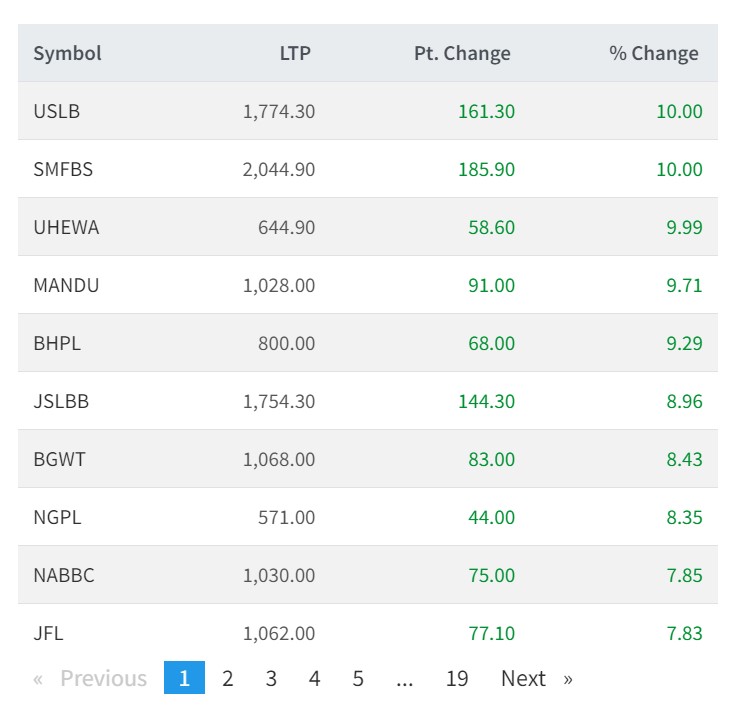Sort by the % Change column header
Image resolution: width=741 pixels, height=713 pixels.
coord(653,54)
